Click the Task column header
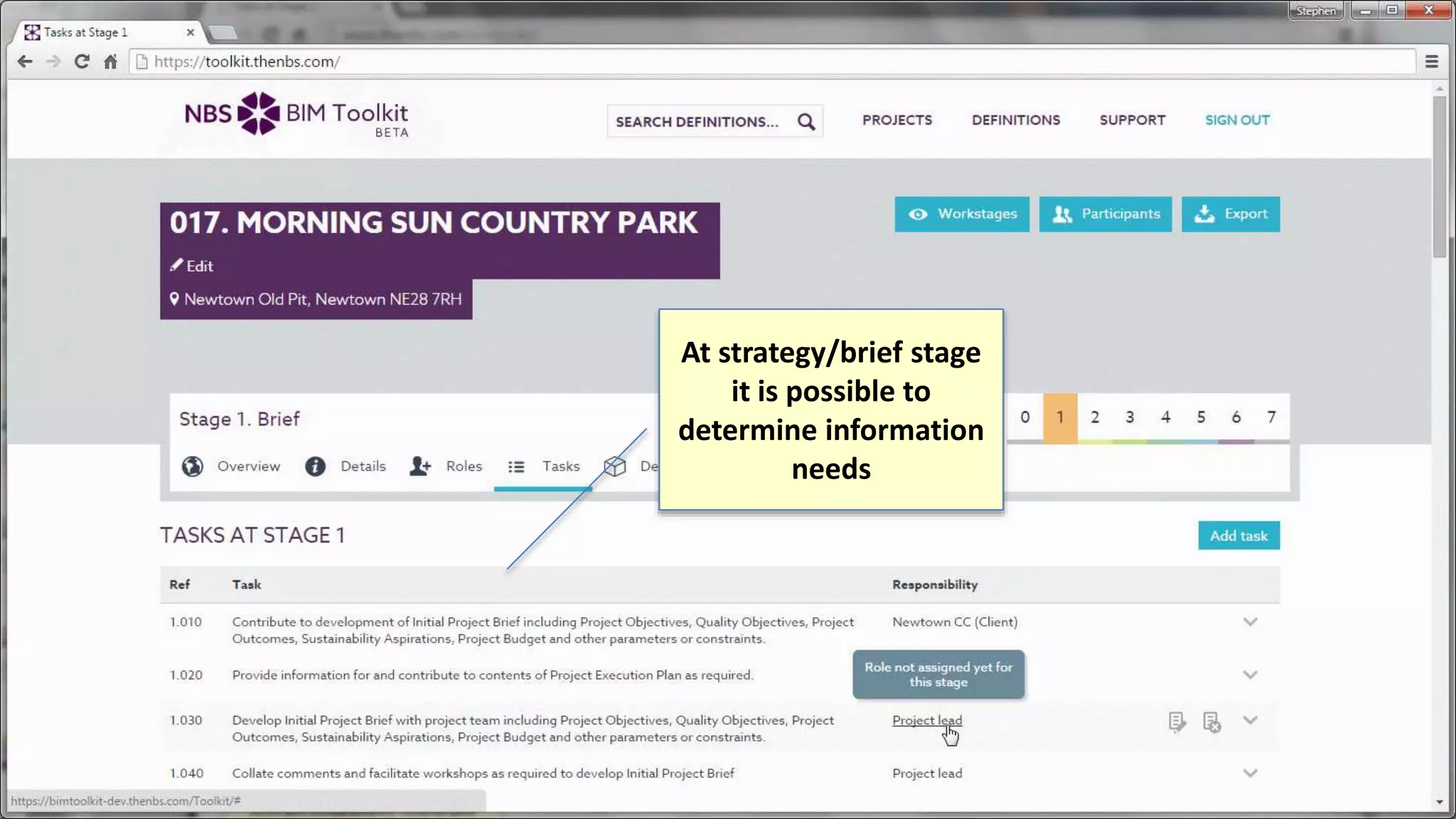1456x819 pixels. [247, 584]
